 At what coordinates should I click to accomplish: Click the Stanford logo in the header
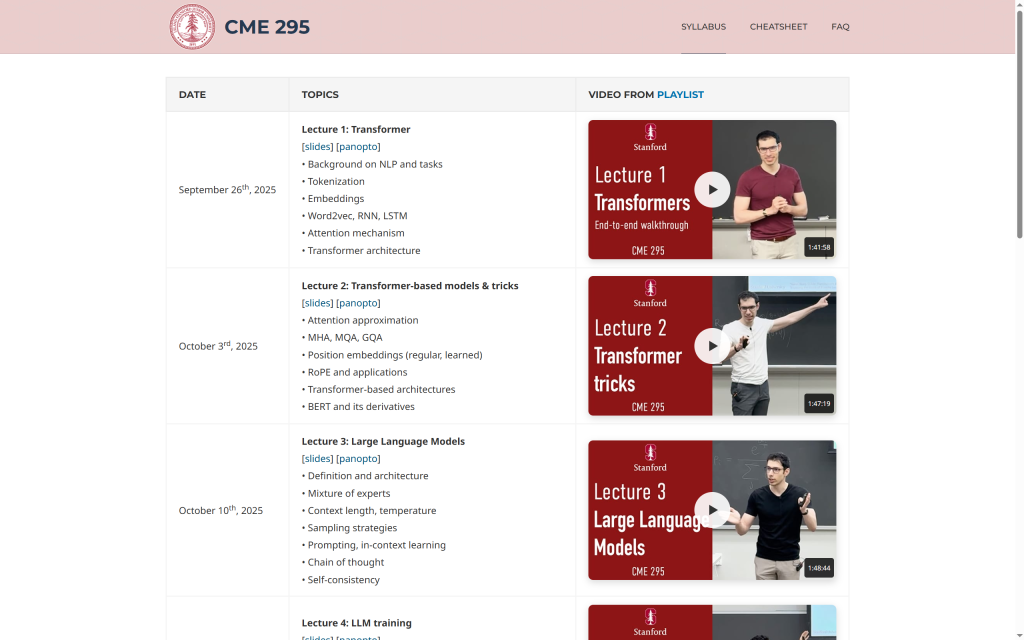(x=192, y=27)
